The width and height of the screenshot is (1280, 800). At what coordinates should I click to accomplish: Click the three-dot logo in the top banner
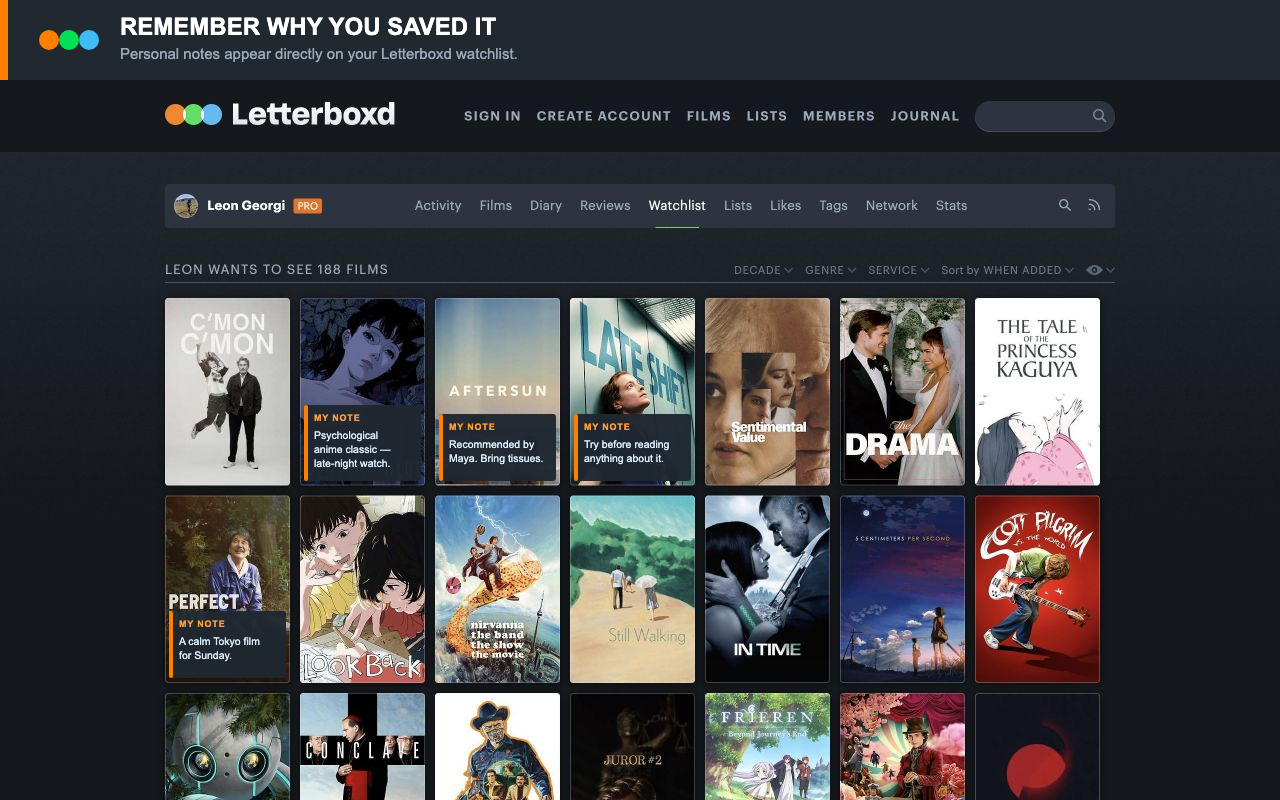point(69,40)
